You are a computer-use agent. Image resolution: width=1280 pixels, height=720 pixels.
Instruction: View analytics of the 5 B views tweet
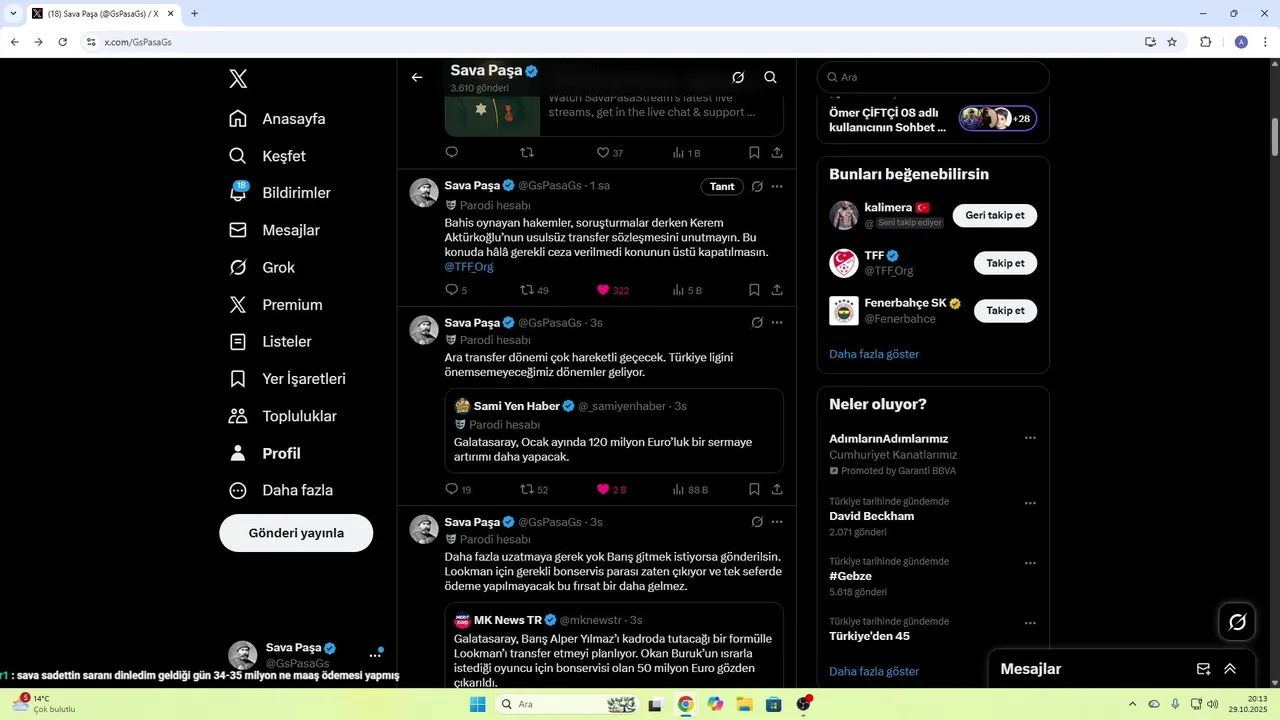pyautogui.click(x=687, y=290)
